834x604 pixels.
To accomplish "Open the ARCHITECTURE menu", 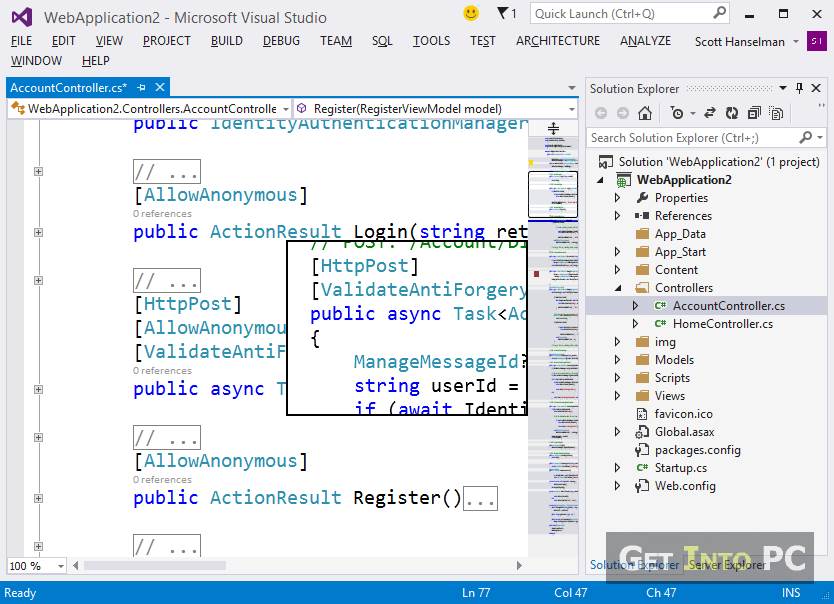I will (x=557, y=41).
